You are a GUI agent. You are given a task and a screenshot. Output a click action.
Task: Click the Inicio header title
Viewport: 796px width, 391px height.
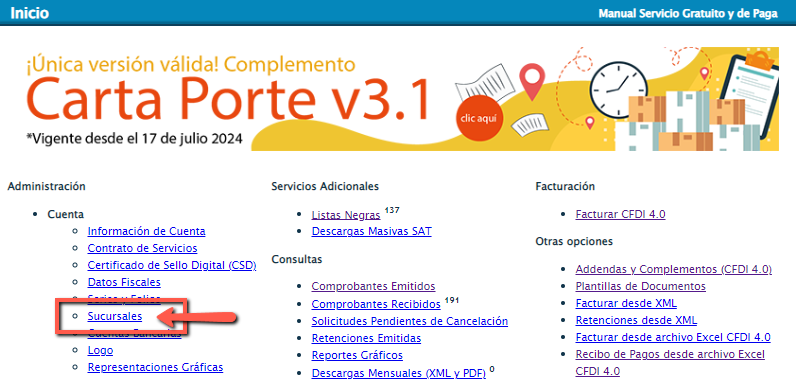pos(29,13)
